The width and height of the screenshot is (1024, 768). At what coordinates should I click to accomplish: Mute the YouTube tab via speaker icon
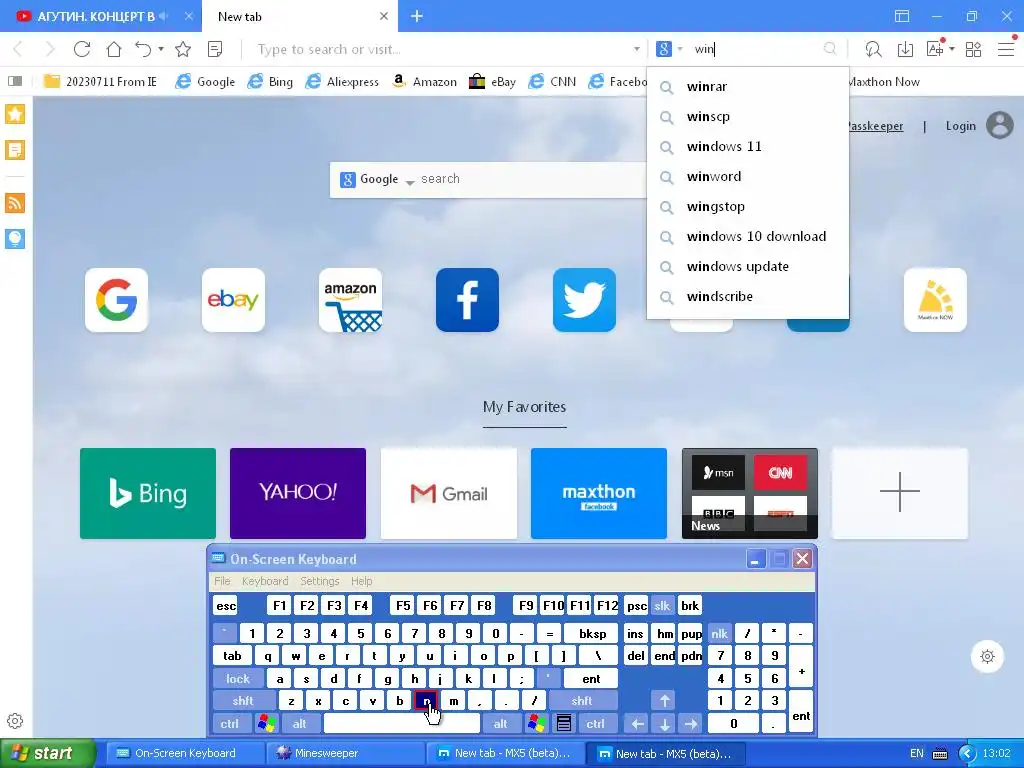164,16
